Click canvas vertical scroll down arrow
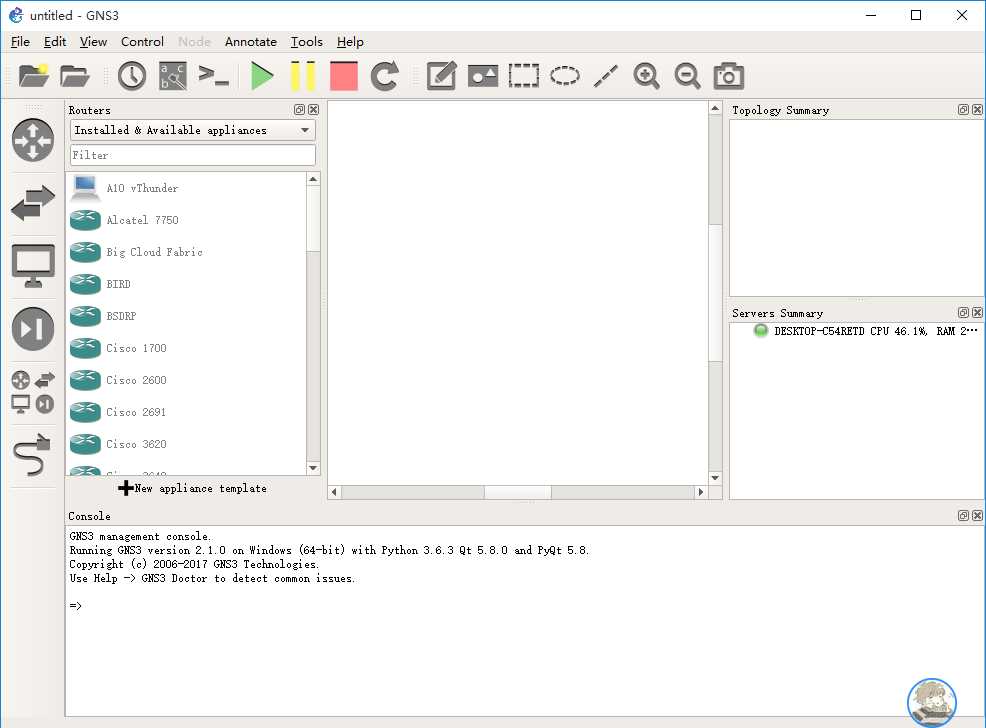The image size is (986, 728). point(715,478)
